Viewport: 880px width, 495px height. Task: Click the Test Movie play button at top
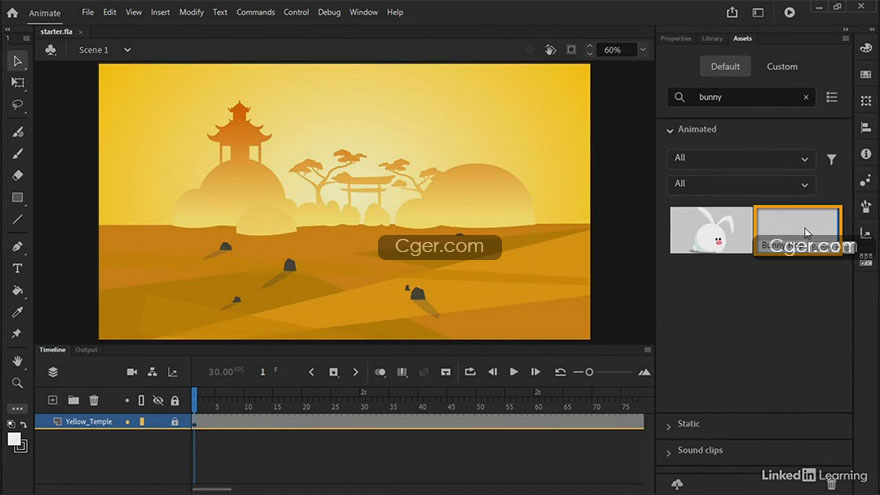[790, 12]
